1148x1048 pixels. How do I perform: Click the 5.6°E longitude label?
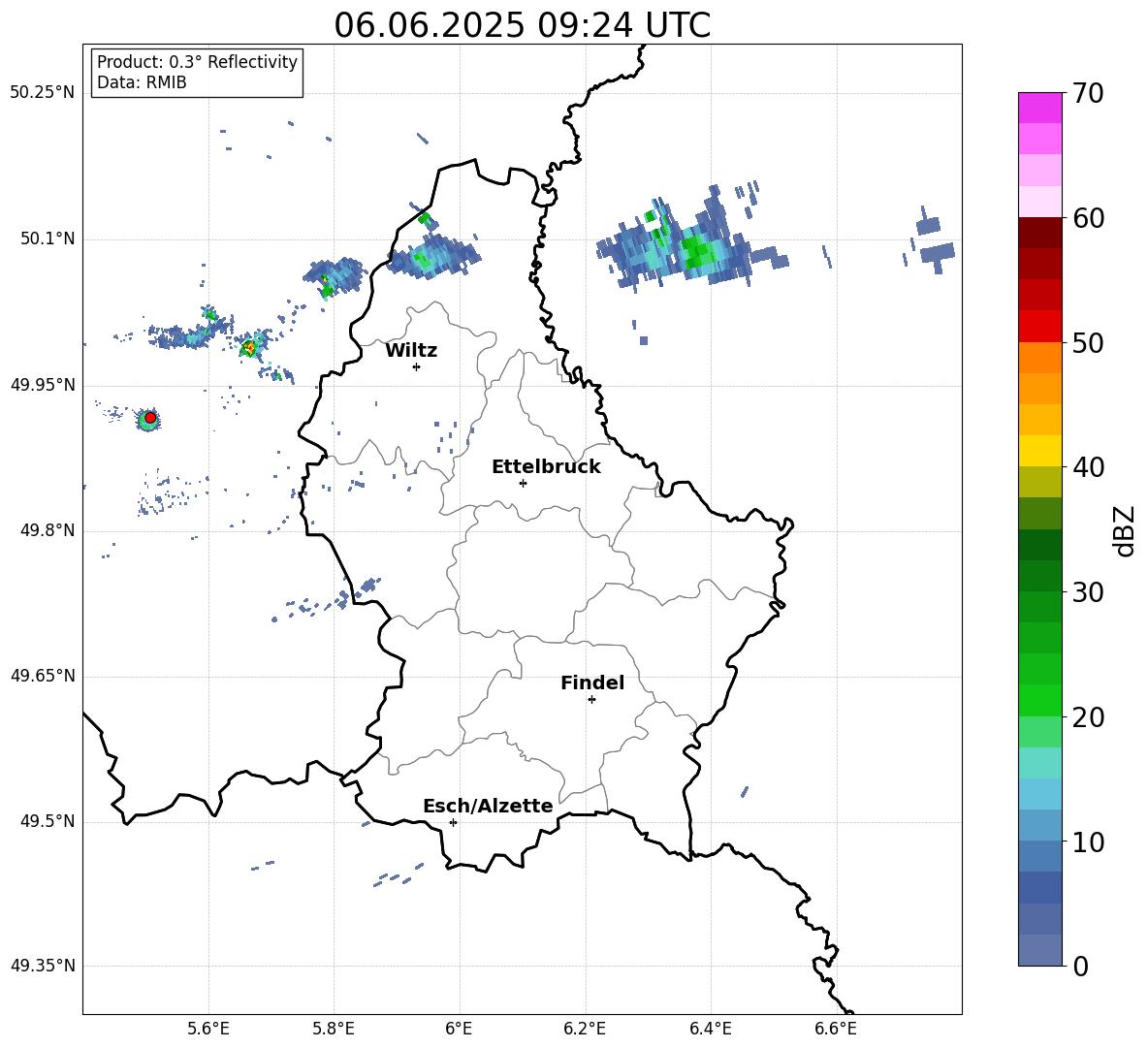point(207,1029)
